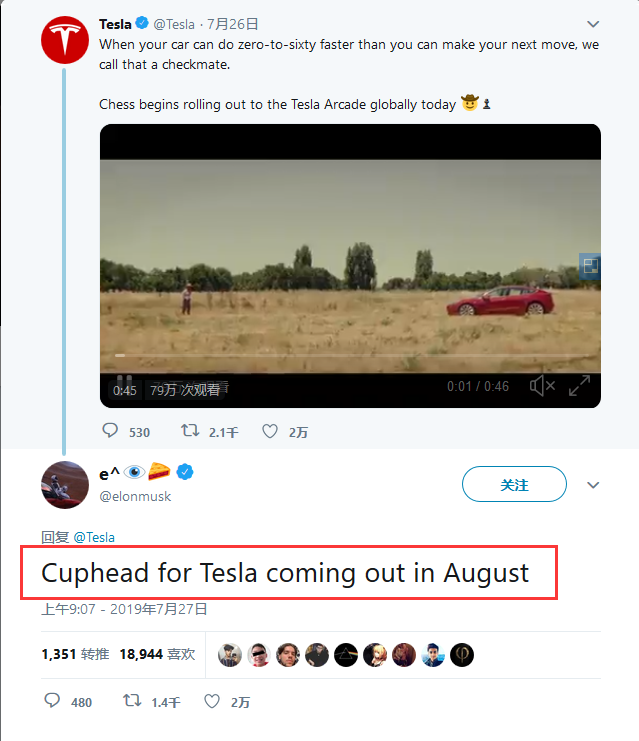Like Elon's Cuphead tweet

pyautogui.click(x=212, y=702)
